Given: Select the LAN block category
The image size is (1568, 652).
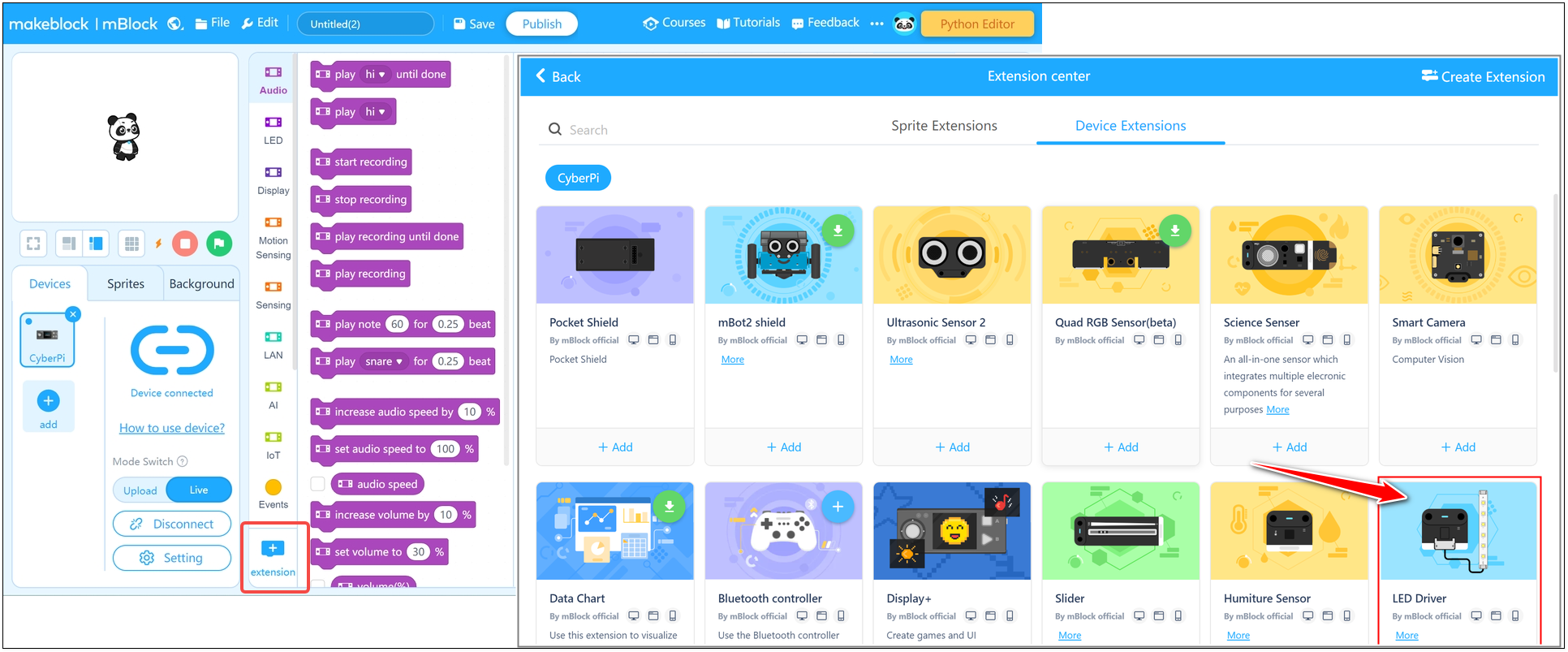Looking at the screenshot, I should tap(274, 345).
